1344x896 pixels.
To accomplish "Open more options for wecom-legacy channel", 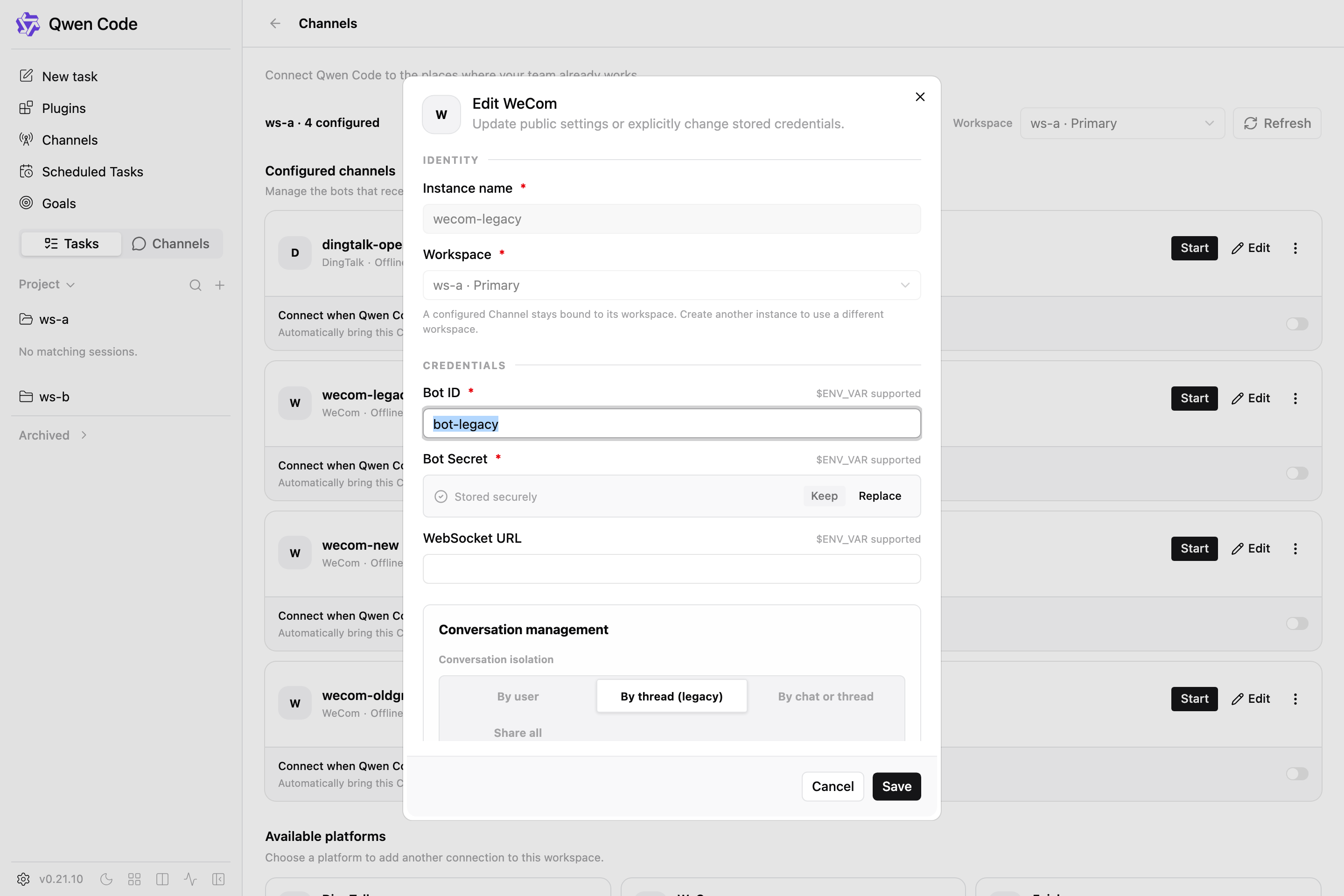I will 1295,398.
